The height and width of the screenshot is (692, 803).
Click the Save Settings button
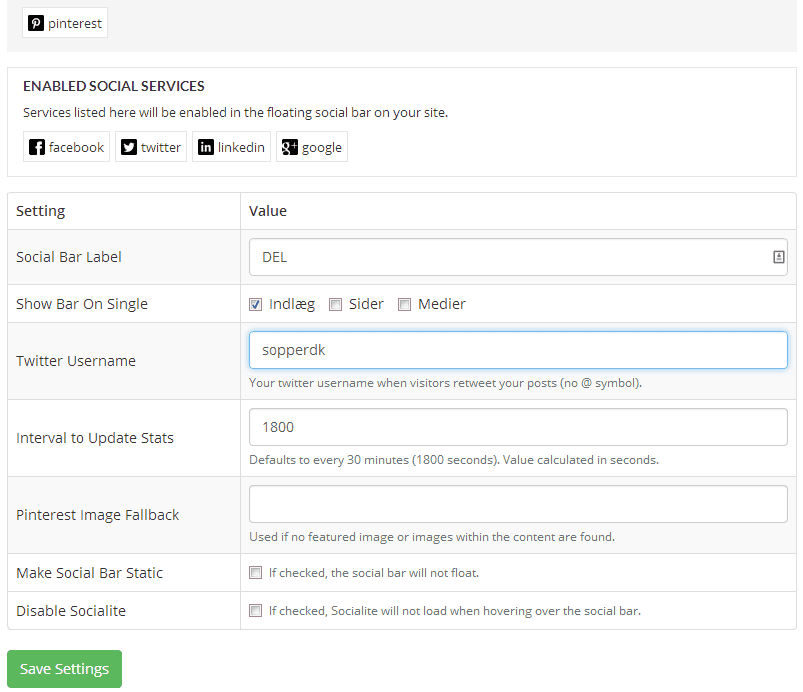pos(65,668)
